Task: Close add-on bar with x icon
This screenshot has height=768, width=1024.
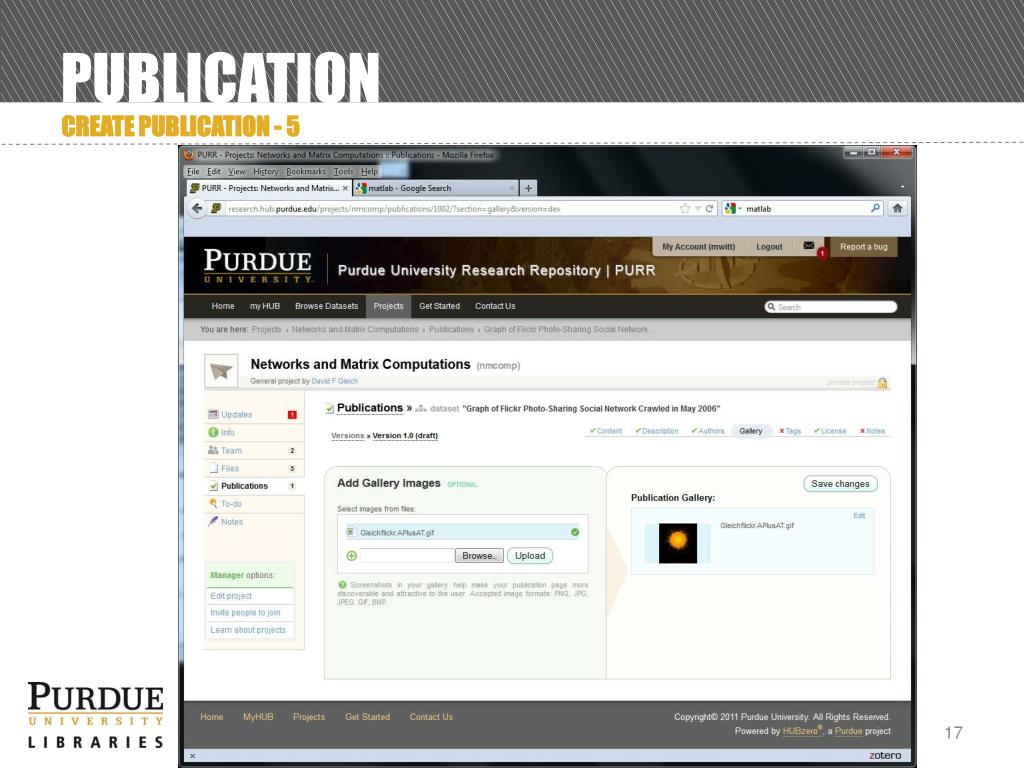Action: (x=193, y=756)
